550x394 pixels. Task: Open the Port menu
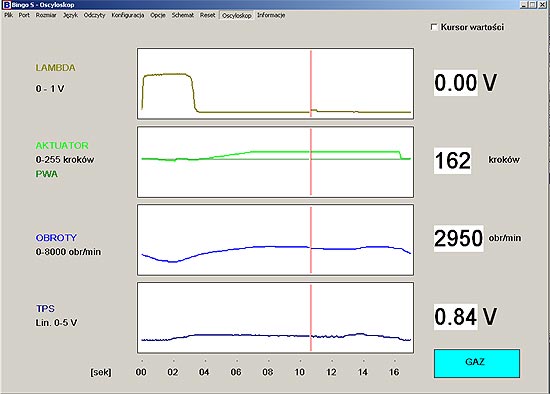[24, 15]
